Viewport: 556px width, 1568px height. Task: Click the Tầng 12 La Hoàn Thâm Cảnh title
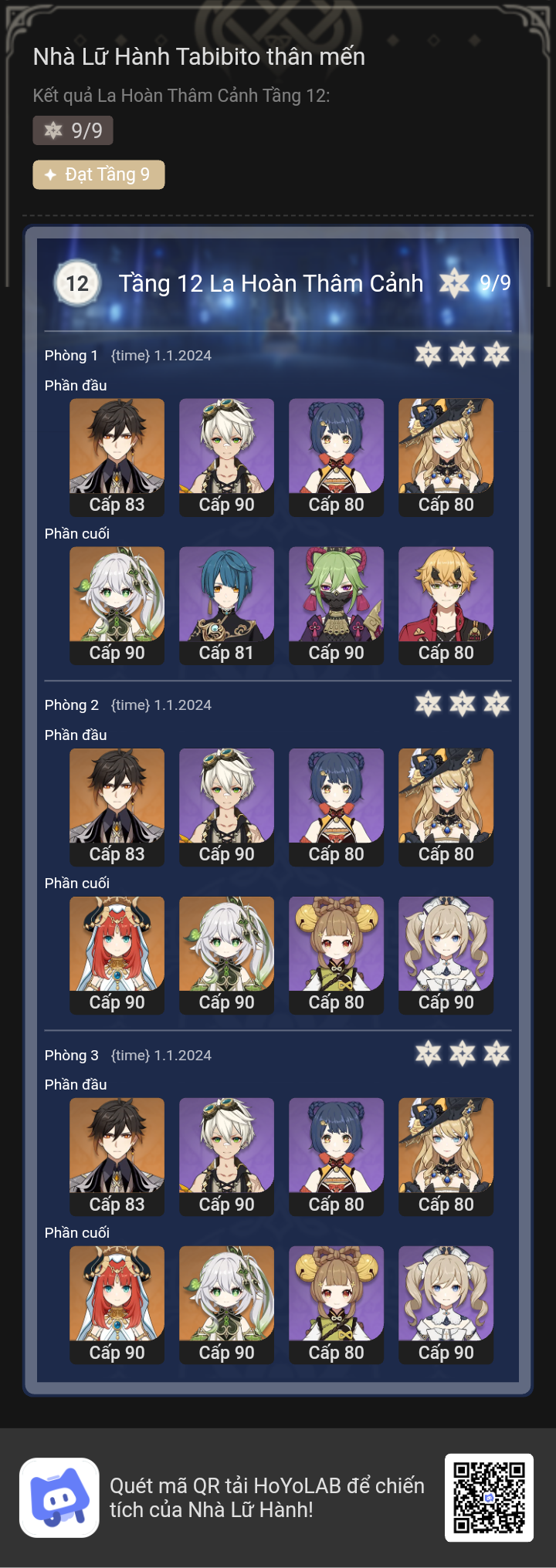(x=271, y=284)
